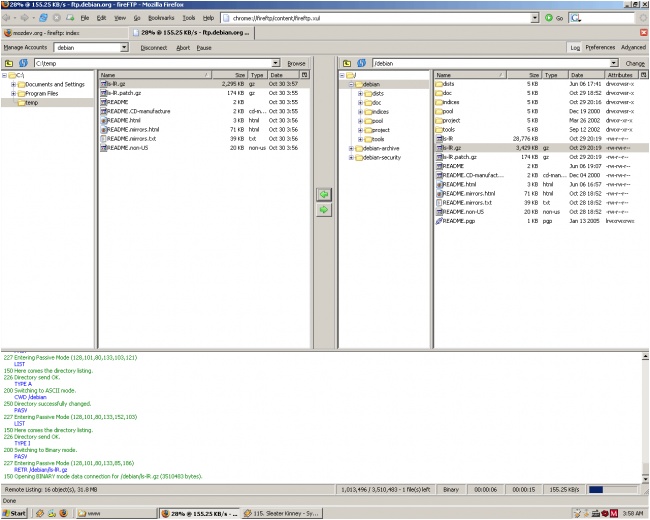Image resolution: width=650 pixels, height=520 pixels.
Task: Open remote column picker icon
Action: click(x=643, y=75)
